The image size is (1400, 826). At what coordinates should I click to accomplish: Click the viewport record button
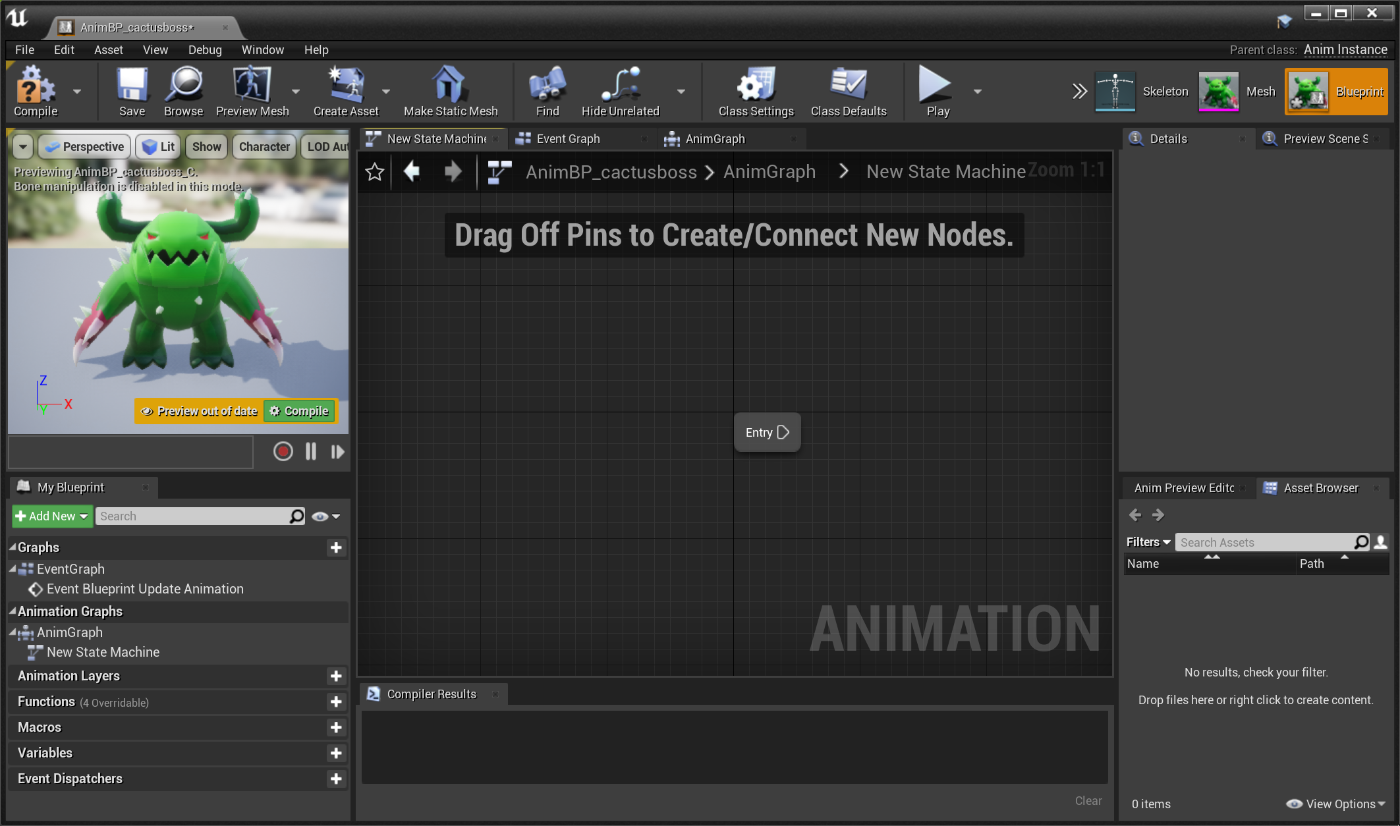click(283, 452)
